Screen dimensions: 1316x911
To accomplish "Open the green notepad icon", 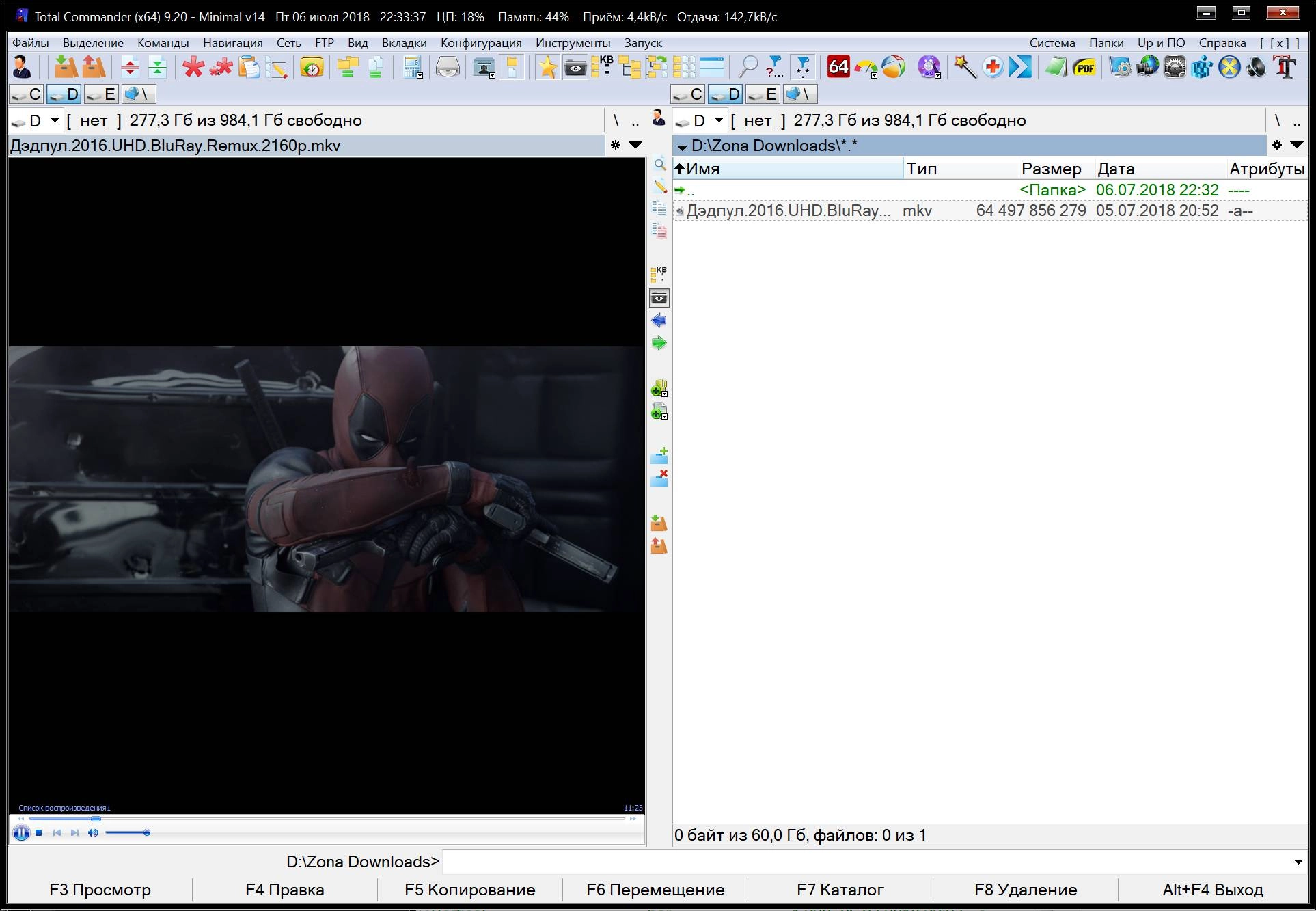I will [1056, 67].
